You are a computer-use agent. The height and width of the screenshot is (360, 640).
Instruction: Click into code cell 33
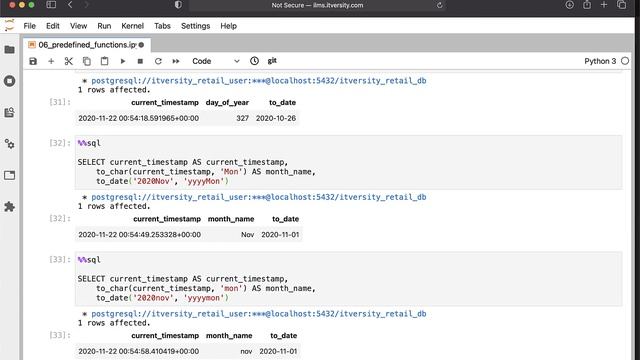click(349, 279)
